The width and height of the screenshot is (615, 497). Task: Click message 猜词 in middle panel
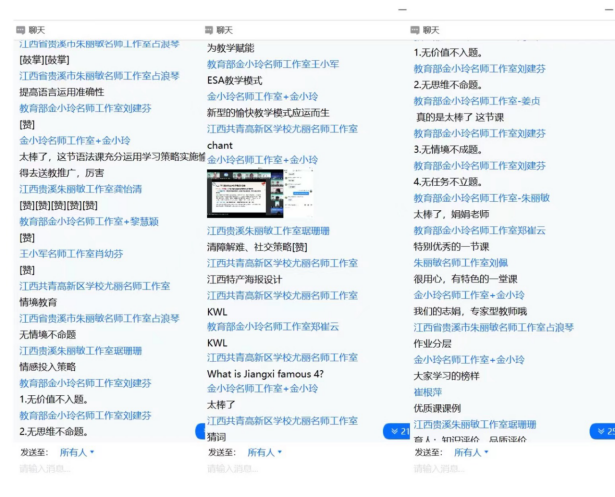pos(216,436)
